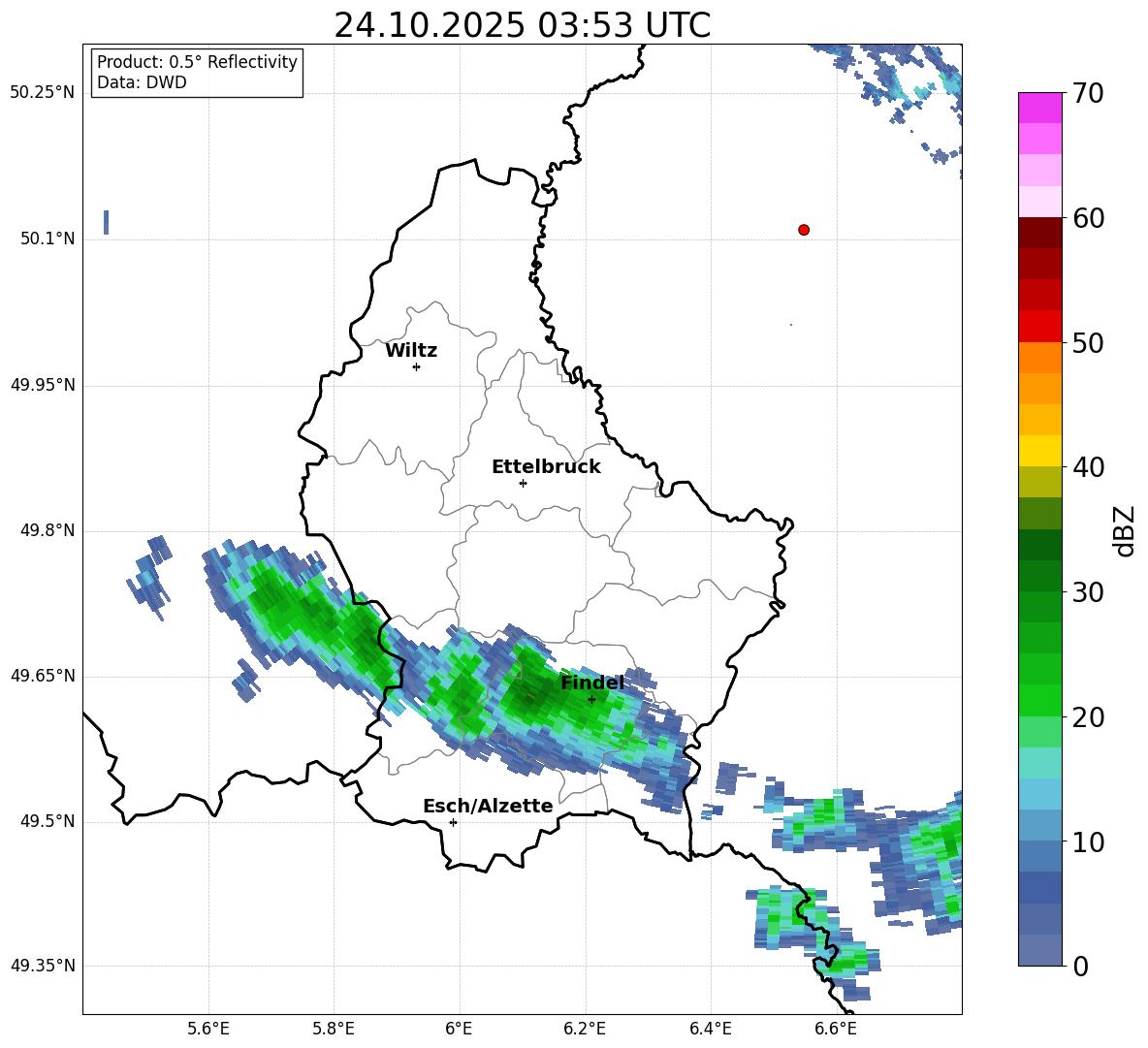1148x1048 pixels.
Task: Click the 60 tick on colorbar
Action: click(1087, 218)
